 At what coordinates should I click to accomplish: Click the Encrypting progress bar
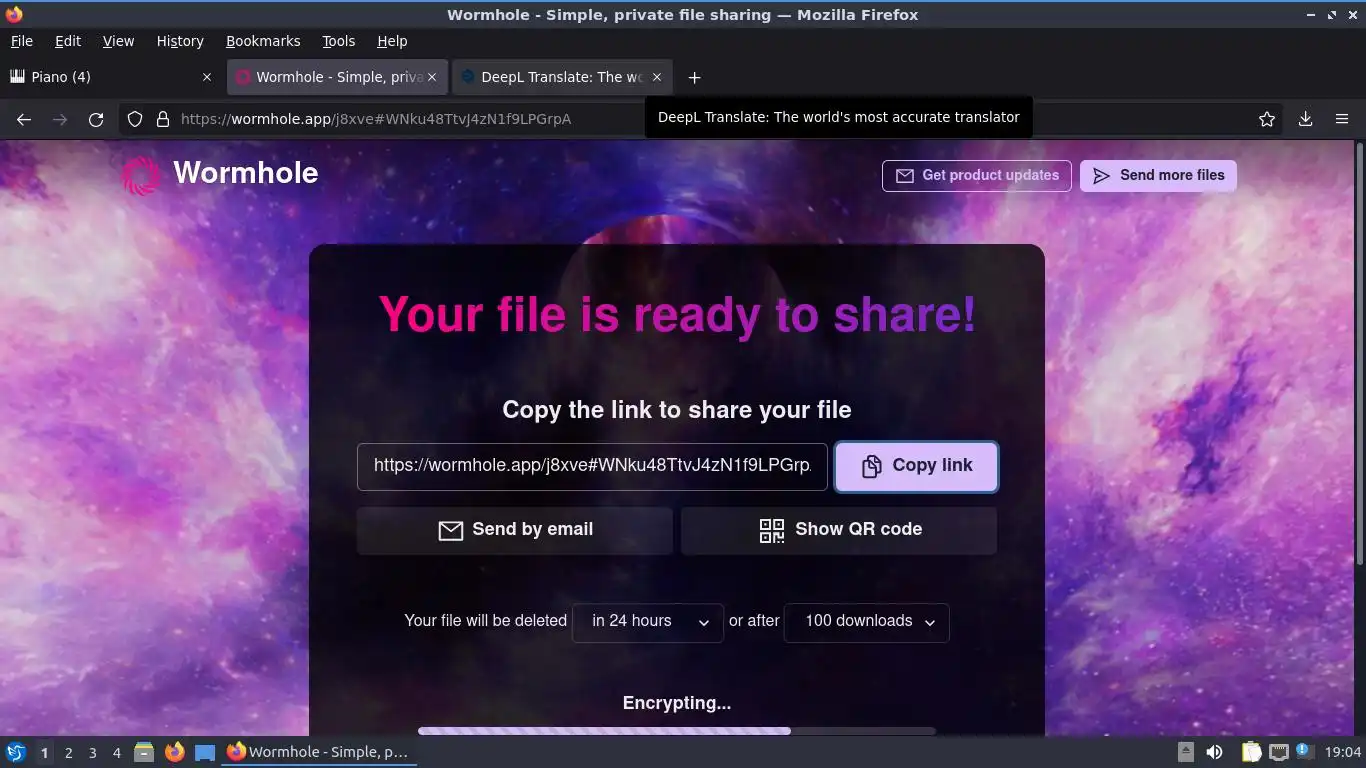(x=677, y=731)
